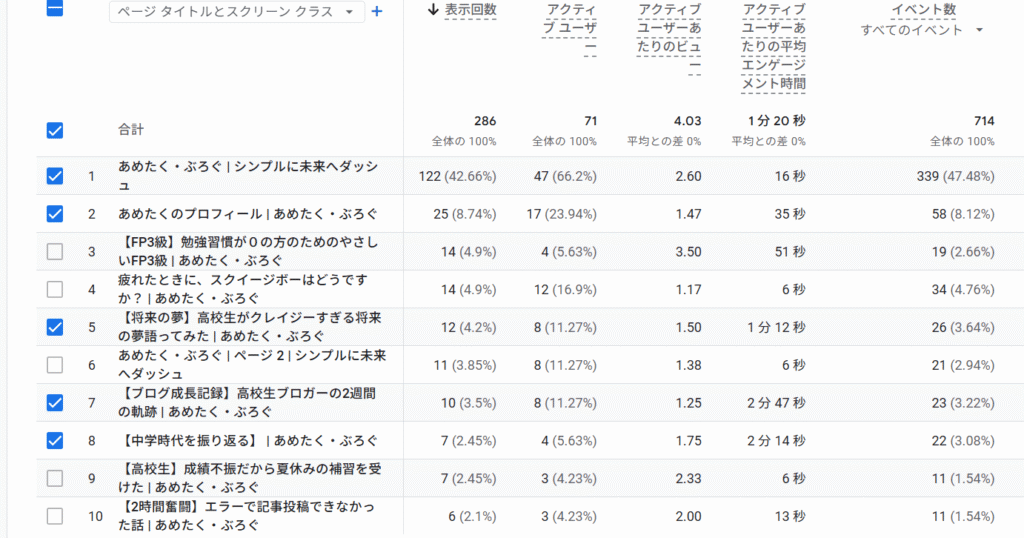Uncheck row 1 あめたく・ぶろぐ シンプルに未来へダッシュ
1024x538 pixels.
click(55, 176)
